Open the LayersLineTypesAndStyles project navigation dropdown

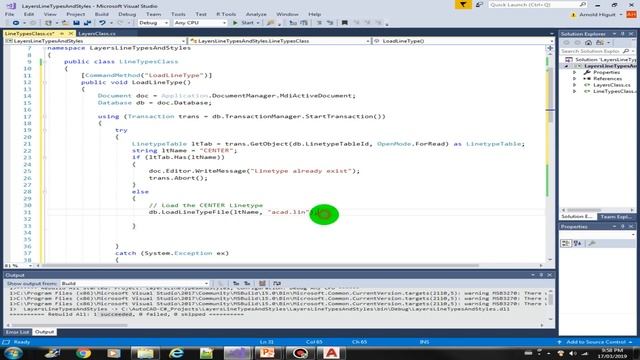(x=95, y=41)
